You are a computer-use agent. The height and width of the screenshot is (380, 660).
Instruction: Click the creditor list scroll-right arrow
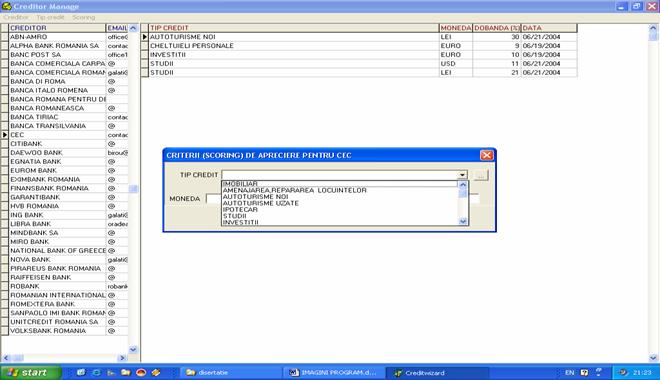[122, 358]
